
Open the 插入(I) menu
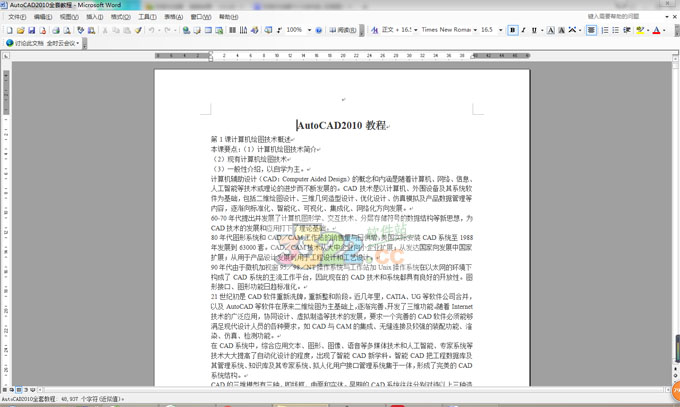pyautogui.click(x=95, y=17)
